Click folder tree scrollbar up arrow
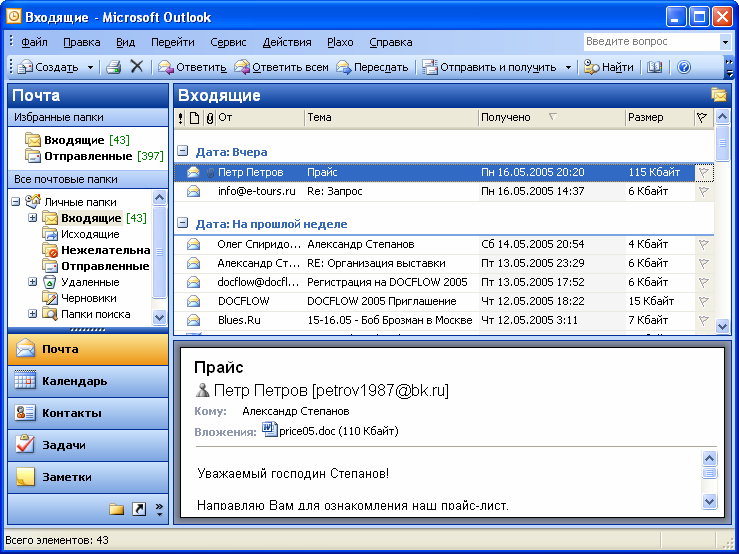Image resolution: width=739 pixels, height=554 pixels. (160, 198)
